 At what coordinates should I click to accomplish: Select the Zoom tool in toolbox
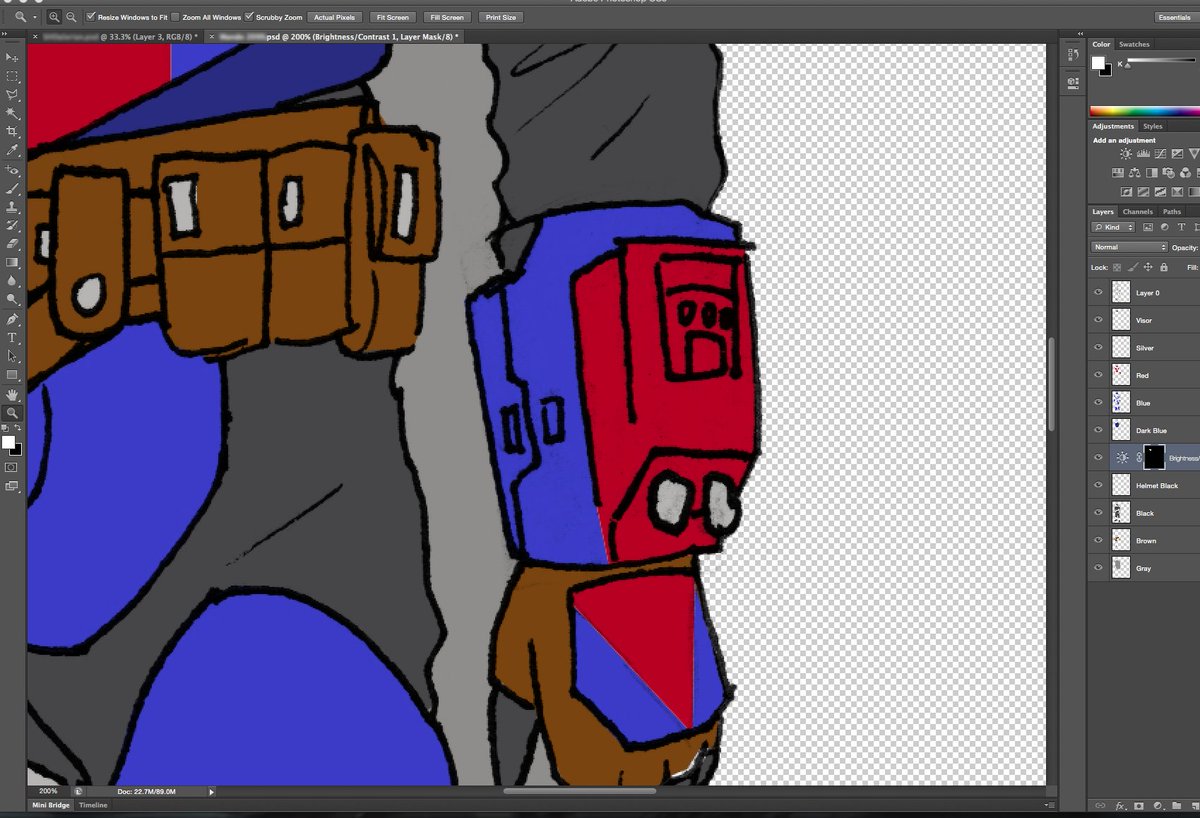pyautogui.click(x=12, y=413)
